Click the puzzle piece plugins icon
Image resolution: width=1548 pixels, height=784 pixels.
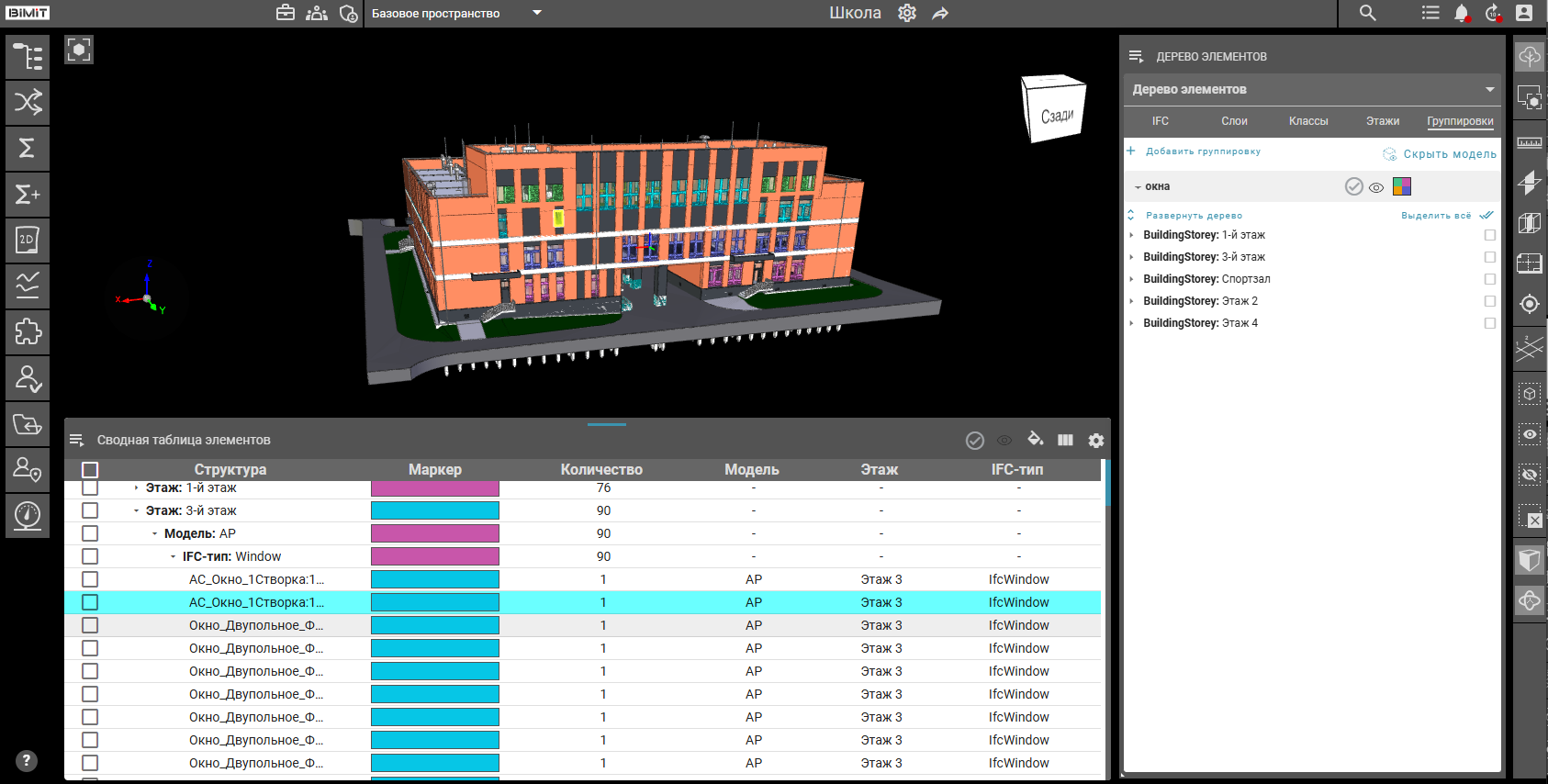(28, 332)
